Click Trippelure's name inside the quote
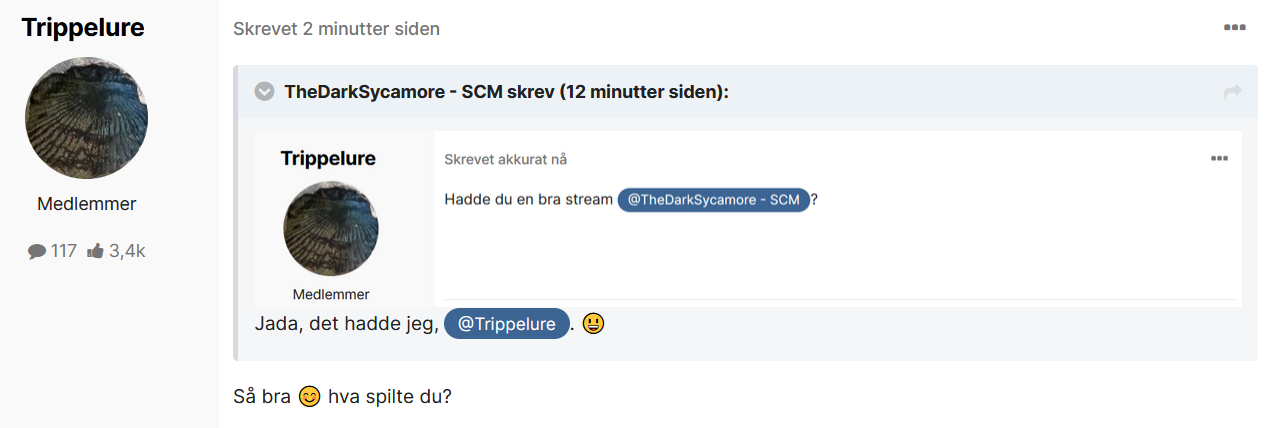Viewport: 1267px width, 428px height. click(328, 158)
